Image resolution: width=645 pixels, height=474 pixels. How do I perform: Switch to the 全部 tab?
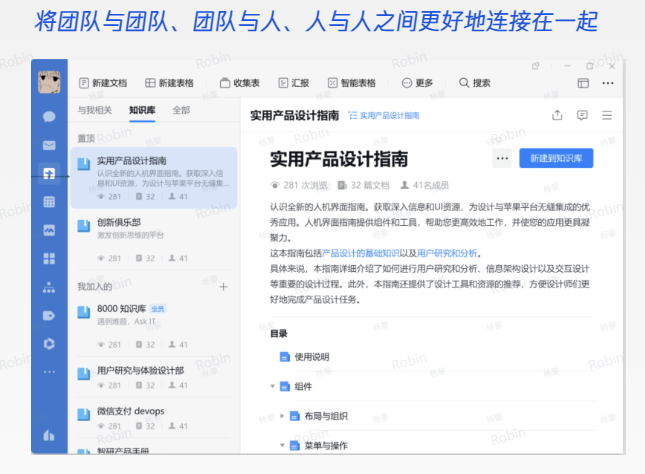pos(181,110)
